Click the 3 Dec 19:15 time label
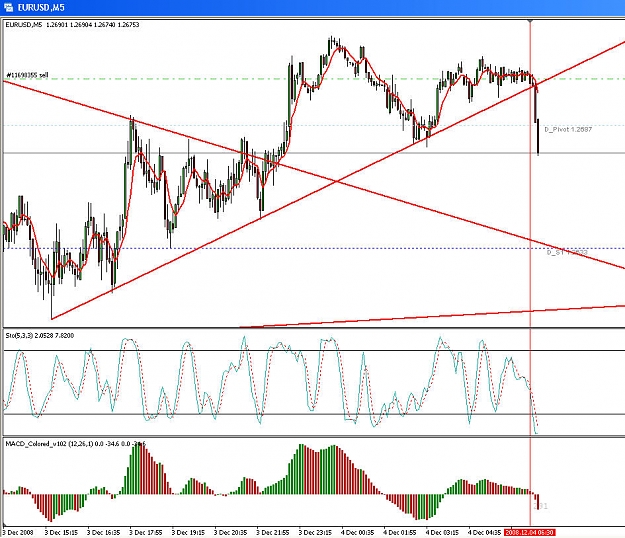 click(x=188, y=532)
